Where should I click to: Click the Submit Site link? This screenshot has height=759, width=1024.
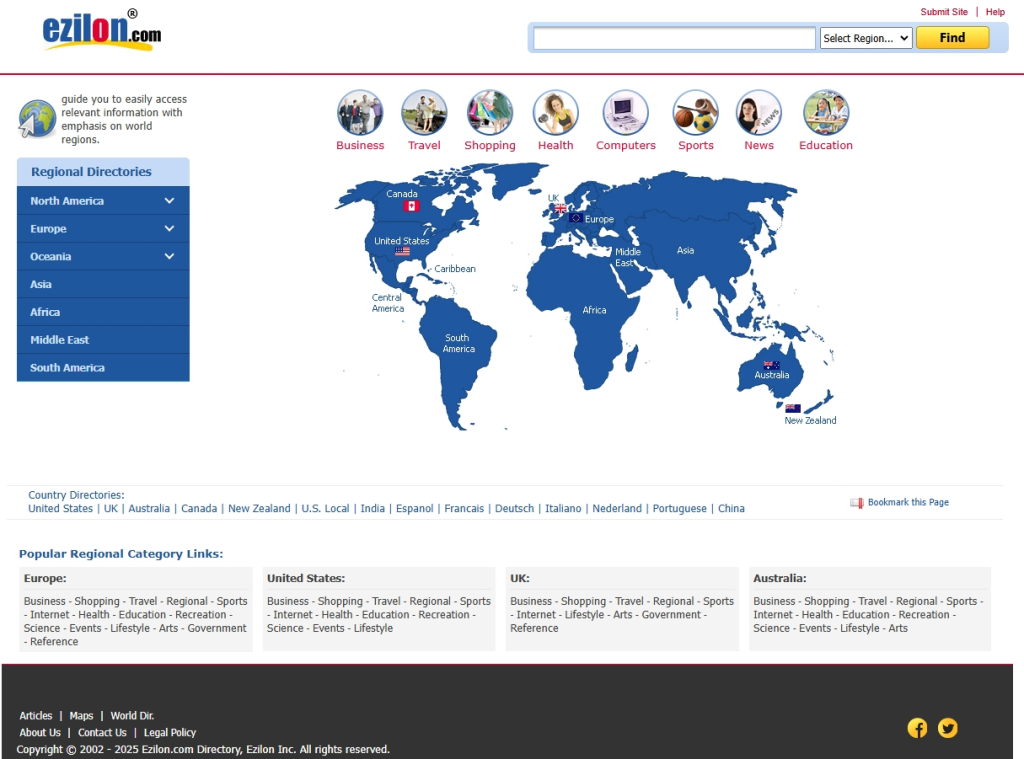[944, 12]
